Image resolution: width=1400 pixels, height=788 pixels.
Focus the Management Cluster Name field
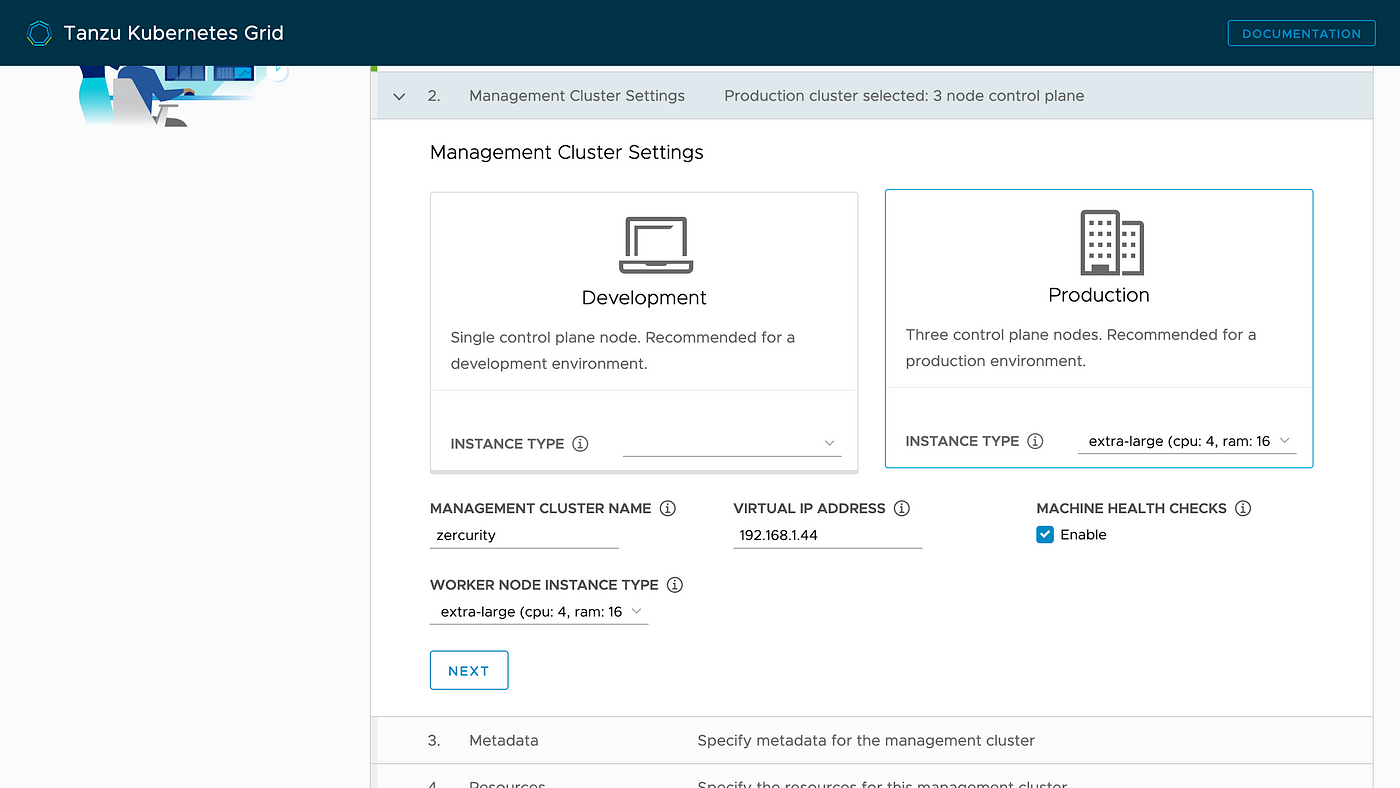[524, 535]
